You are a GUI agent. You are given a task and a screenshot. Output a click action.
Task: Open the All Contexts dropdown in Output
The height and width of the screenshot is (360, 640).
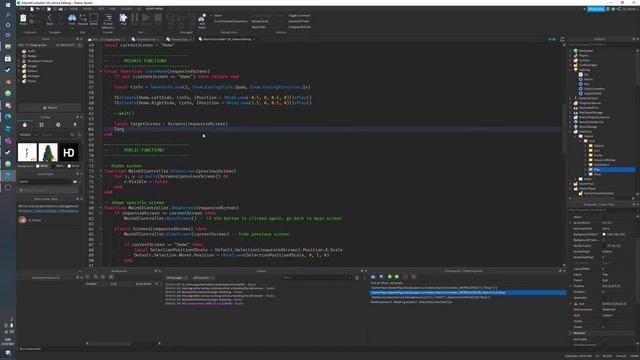(x=203, y=278)
